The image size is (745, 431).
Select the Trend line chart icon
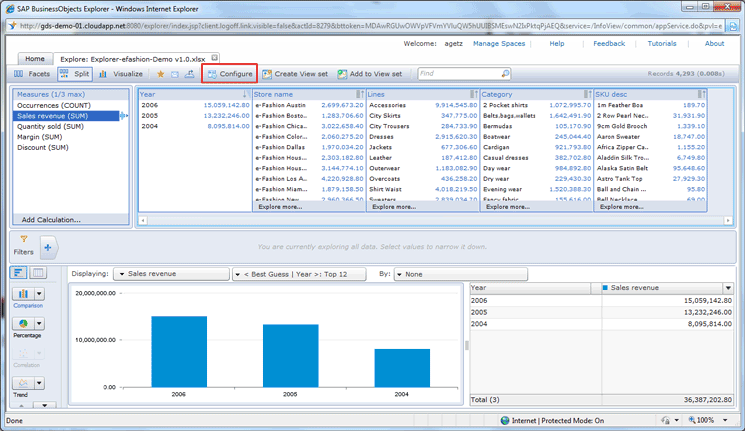(x=23, y=383)
